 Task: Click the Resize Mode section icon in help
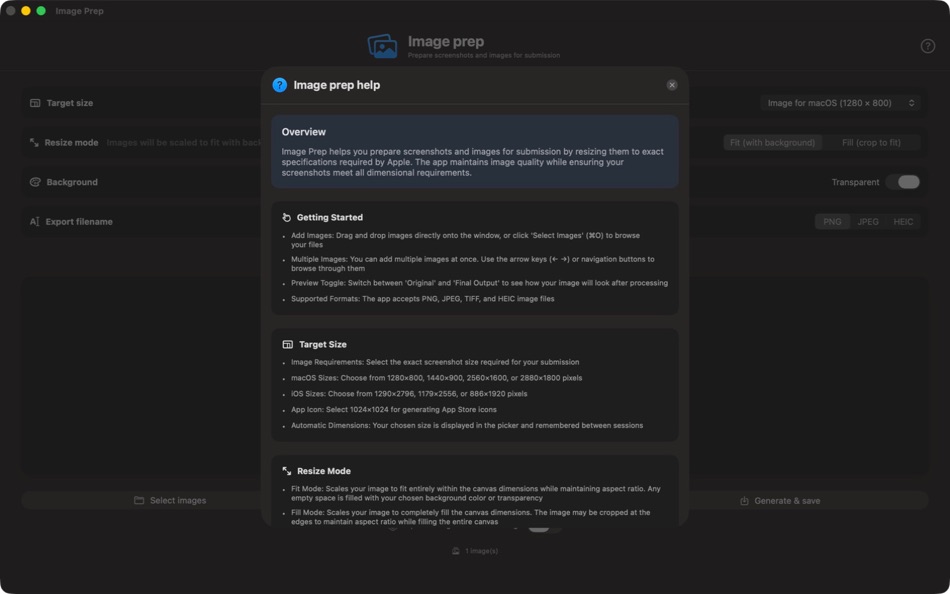click(x=288, y=470)
